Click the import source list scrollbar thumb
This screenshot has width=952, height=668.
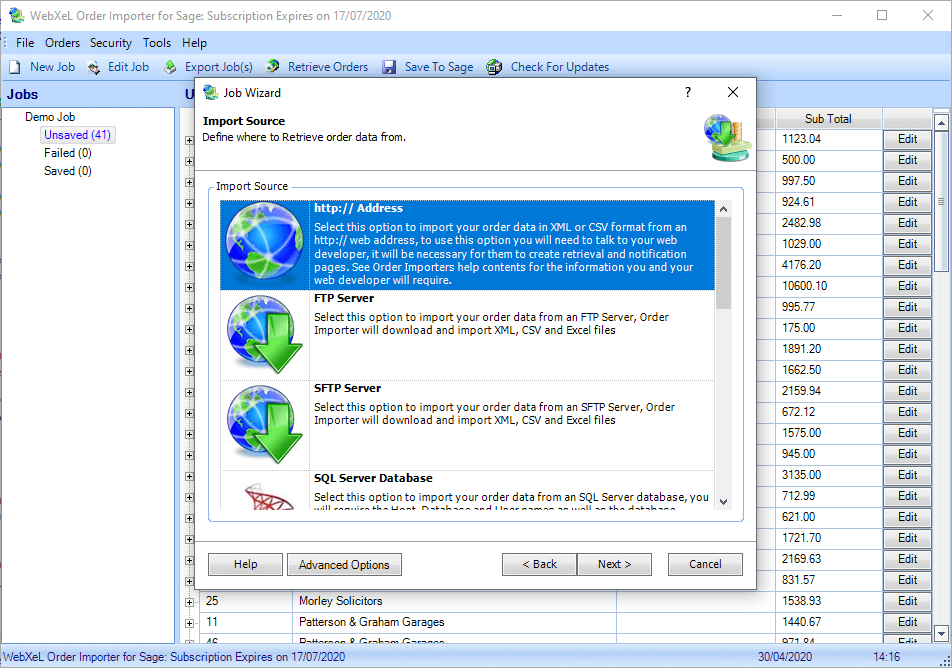tap(723, 263)
